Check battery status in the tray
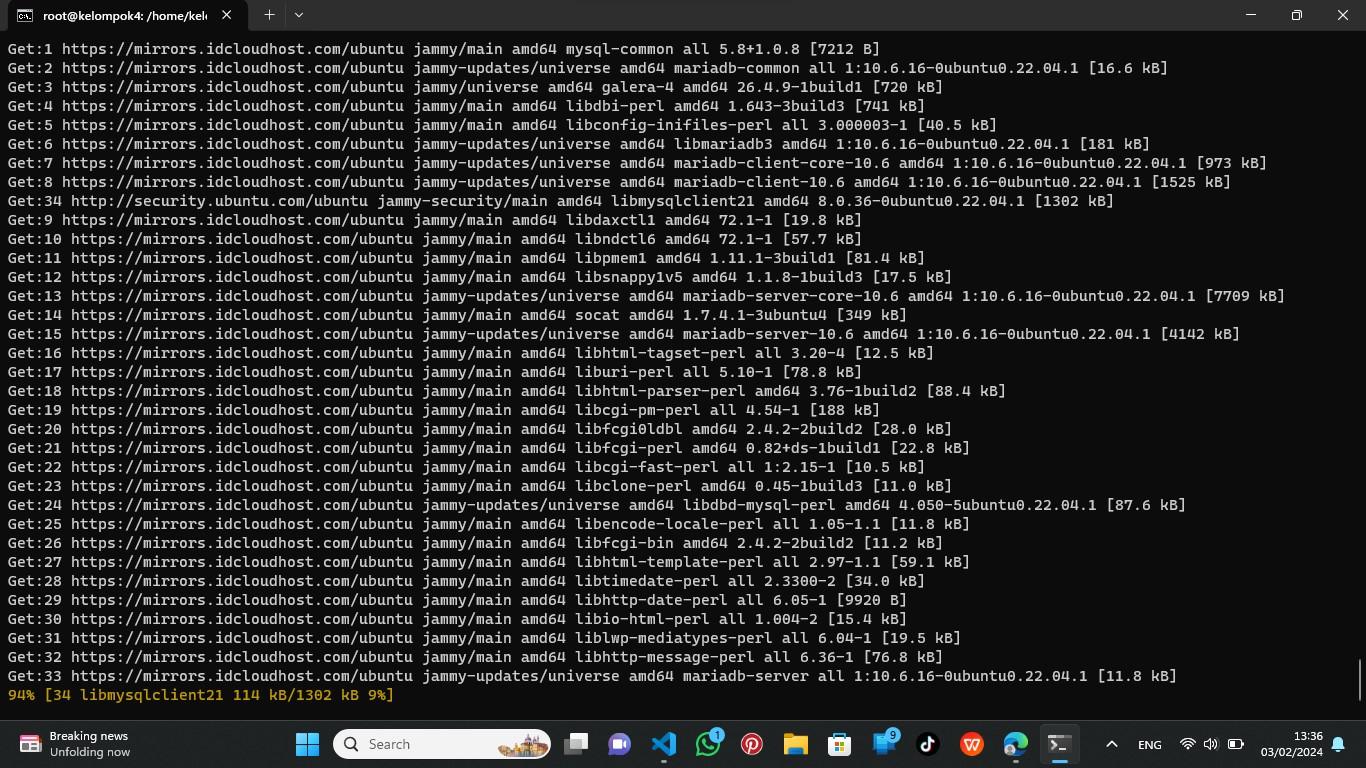This screenshot has height=768, width=1366. click(1236, 744)
